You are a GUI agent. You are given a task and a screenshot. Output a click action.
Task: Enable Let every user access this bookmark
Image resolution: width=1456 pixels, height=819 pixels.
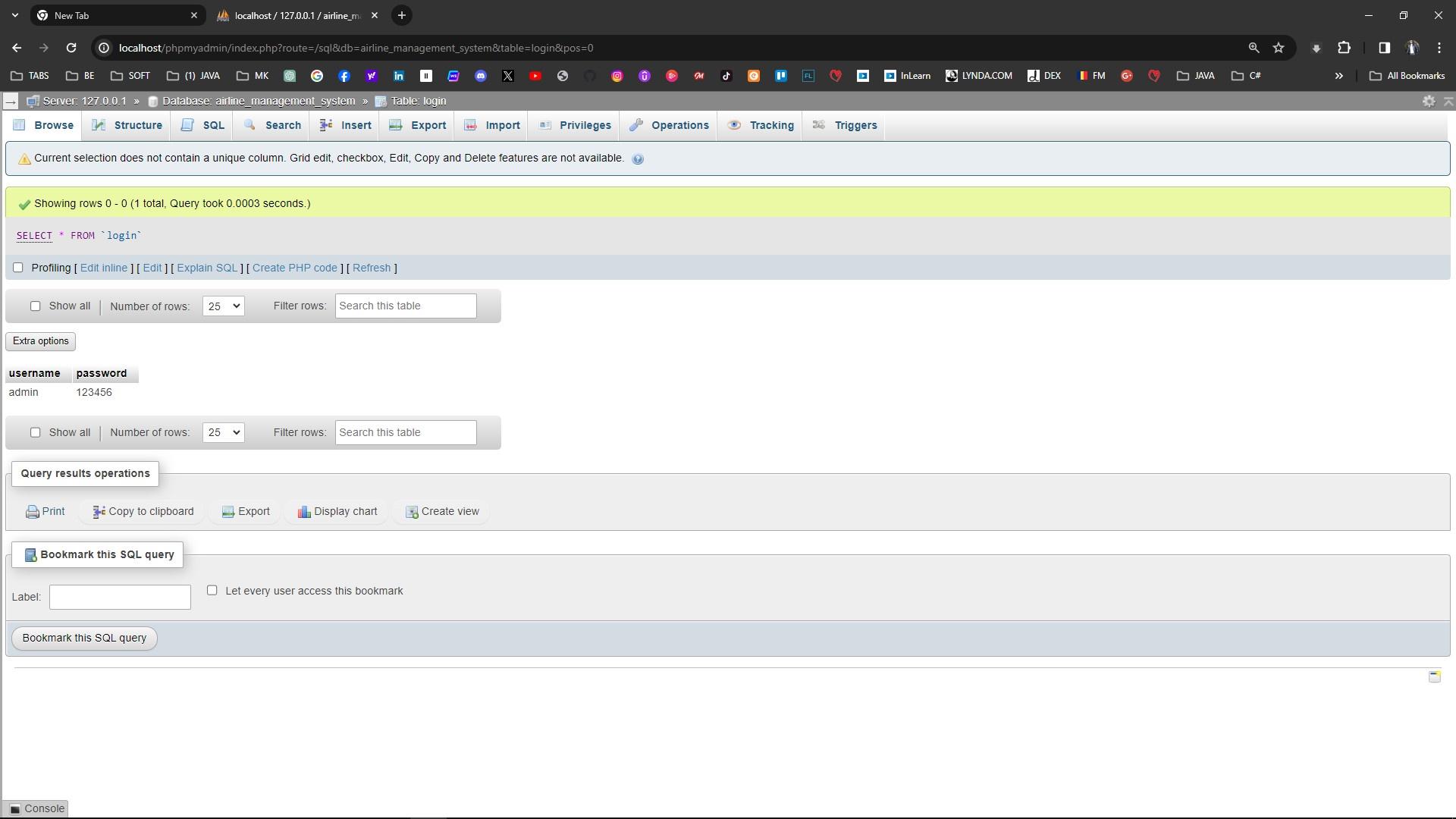tap(212, 590)
